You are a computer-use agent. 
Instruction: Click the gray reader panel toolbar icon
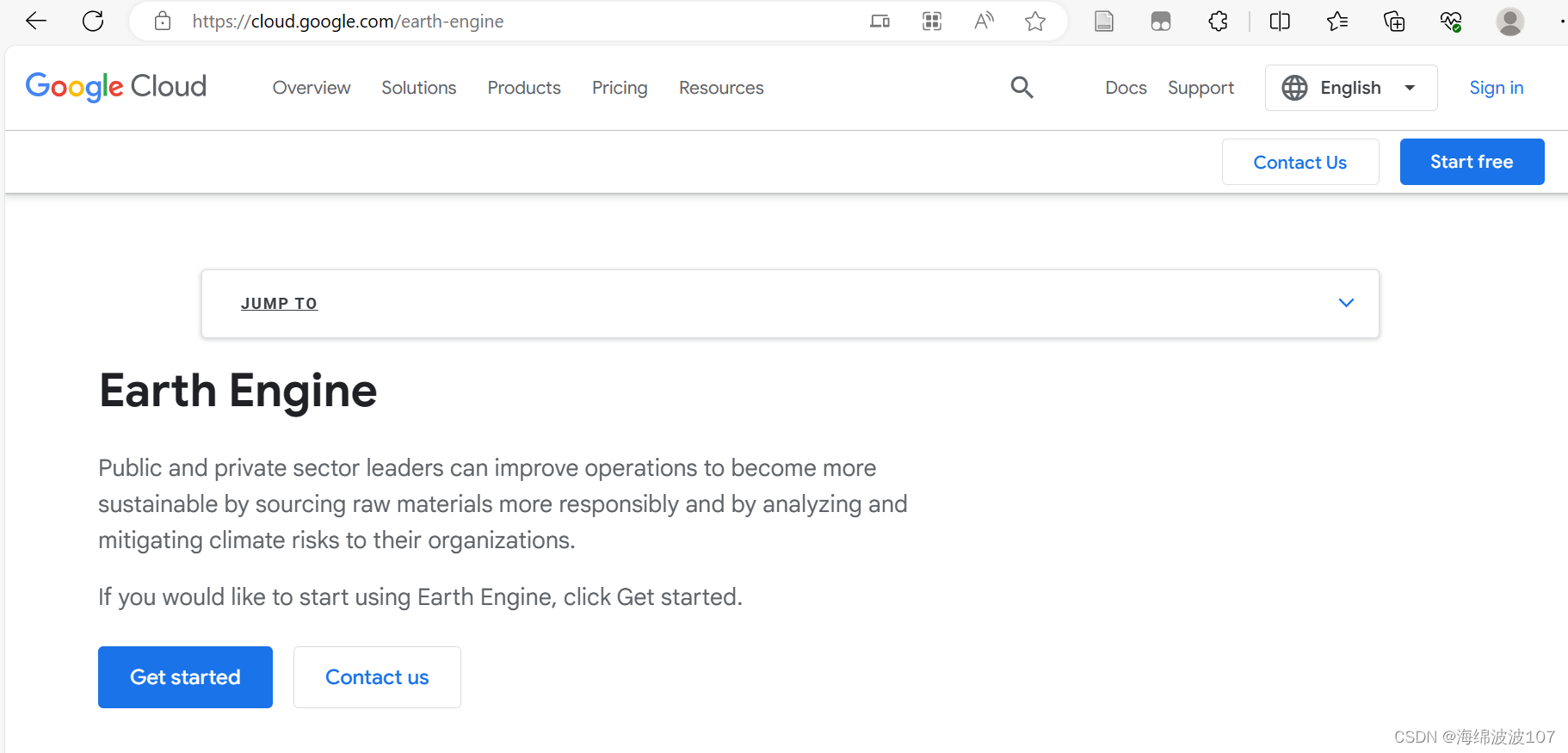[x=1161, y=22]
